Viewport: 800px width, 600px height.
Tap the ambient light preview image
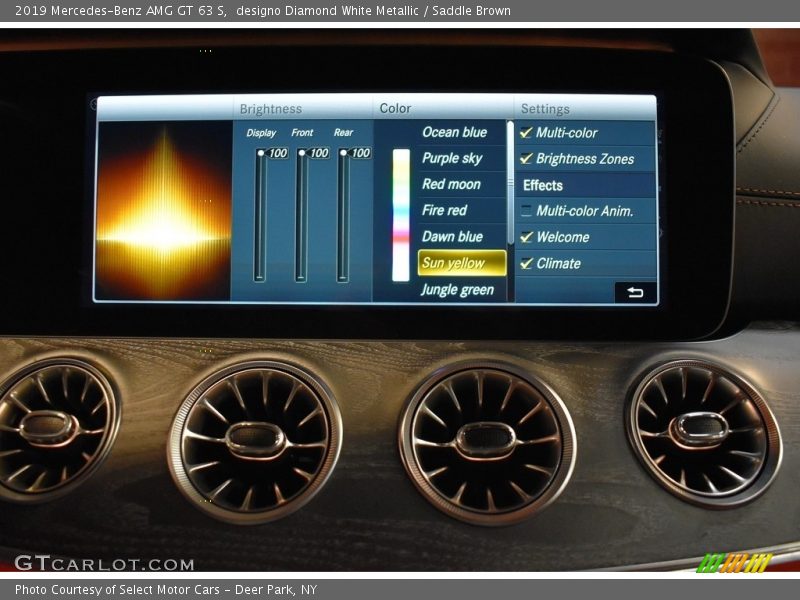click(x=163, y=210)
